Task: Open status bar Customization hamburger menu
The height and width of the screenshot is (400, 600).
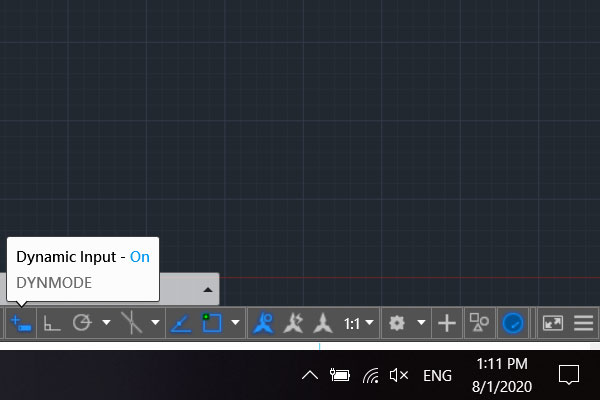Action: (x=584, y=323)
